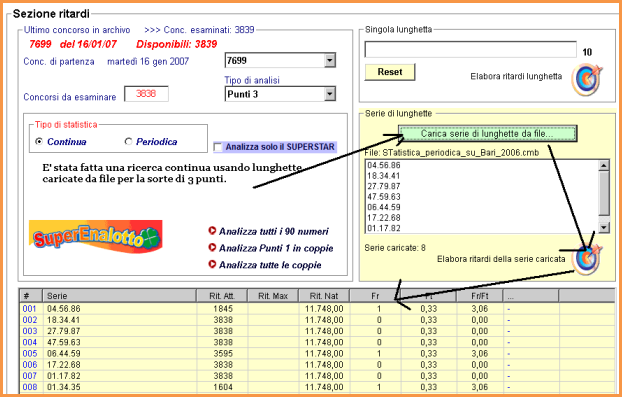Click the list scrollbar down arrow

coord(604,227)
